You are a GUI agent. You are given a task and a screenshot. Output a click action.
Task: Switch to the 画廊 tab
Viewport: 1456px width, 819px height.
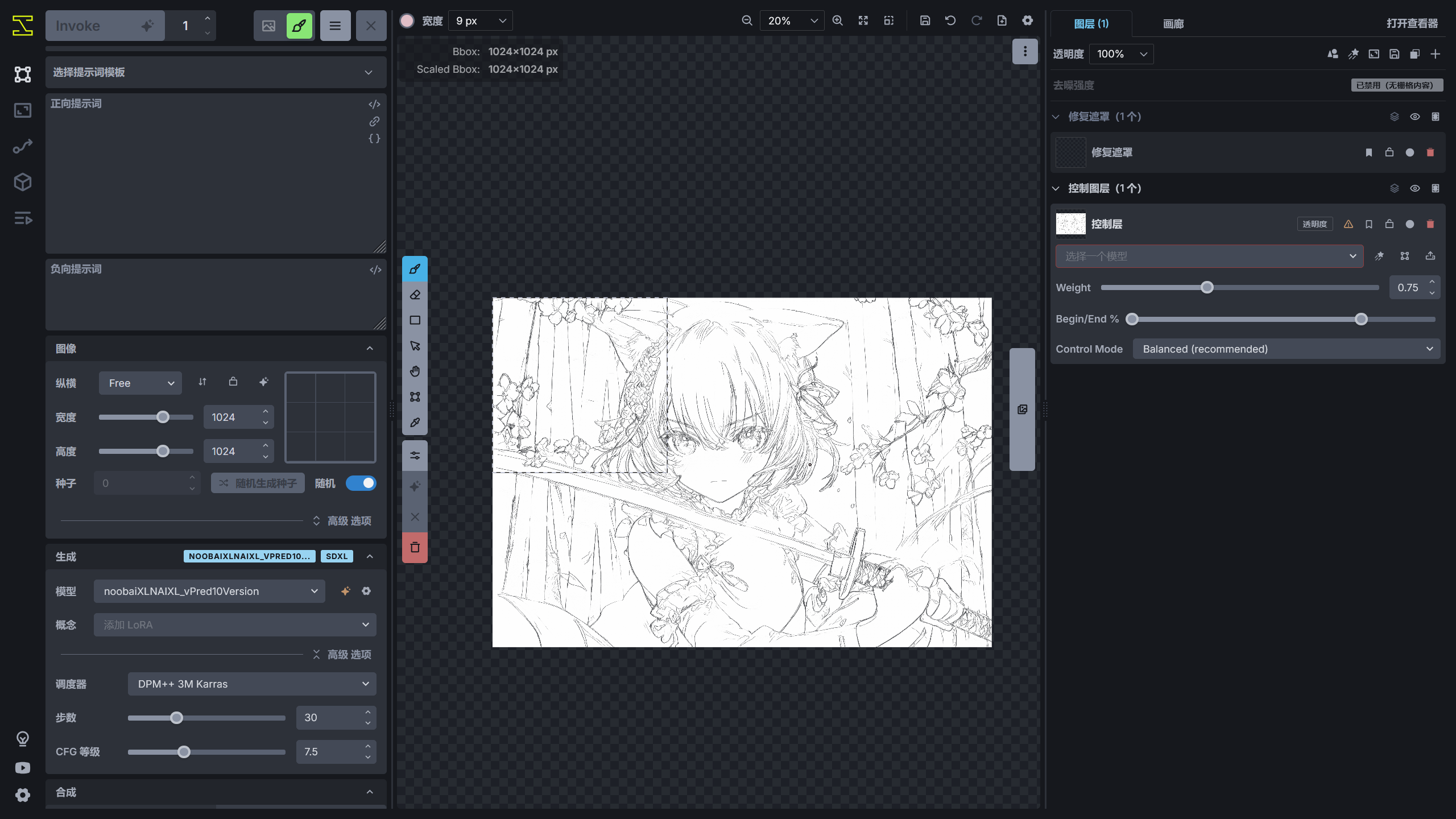click(1174, 24)
